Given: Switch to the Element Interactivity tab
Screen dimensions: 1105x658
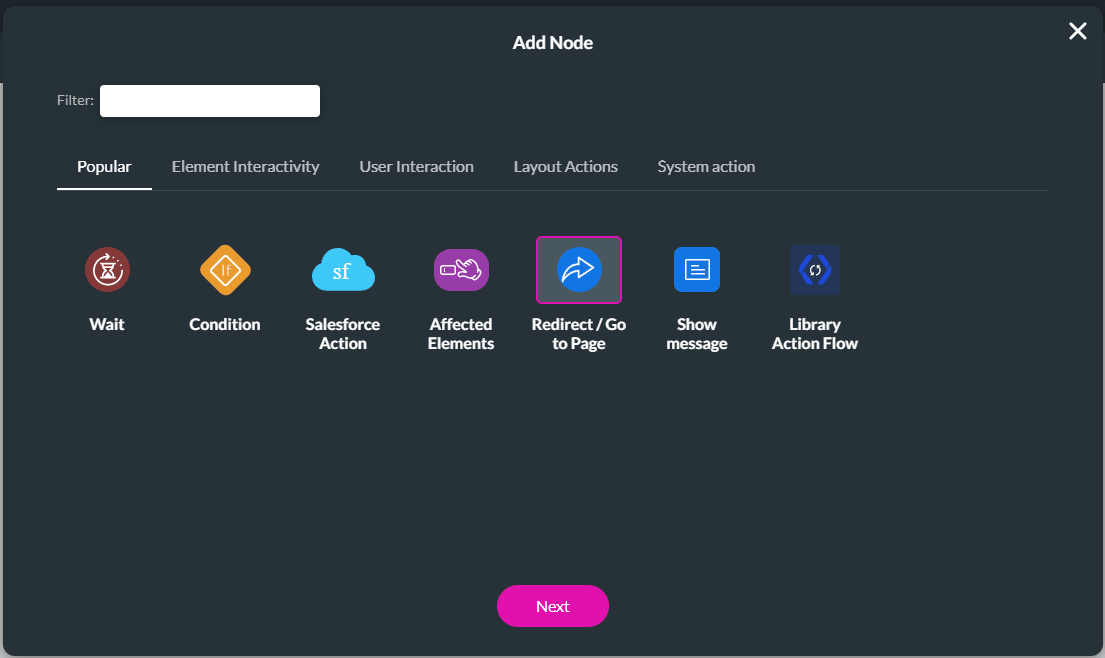Looking at the screenshot, I should (x=245, y=166).
